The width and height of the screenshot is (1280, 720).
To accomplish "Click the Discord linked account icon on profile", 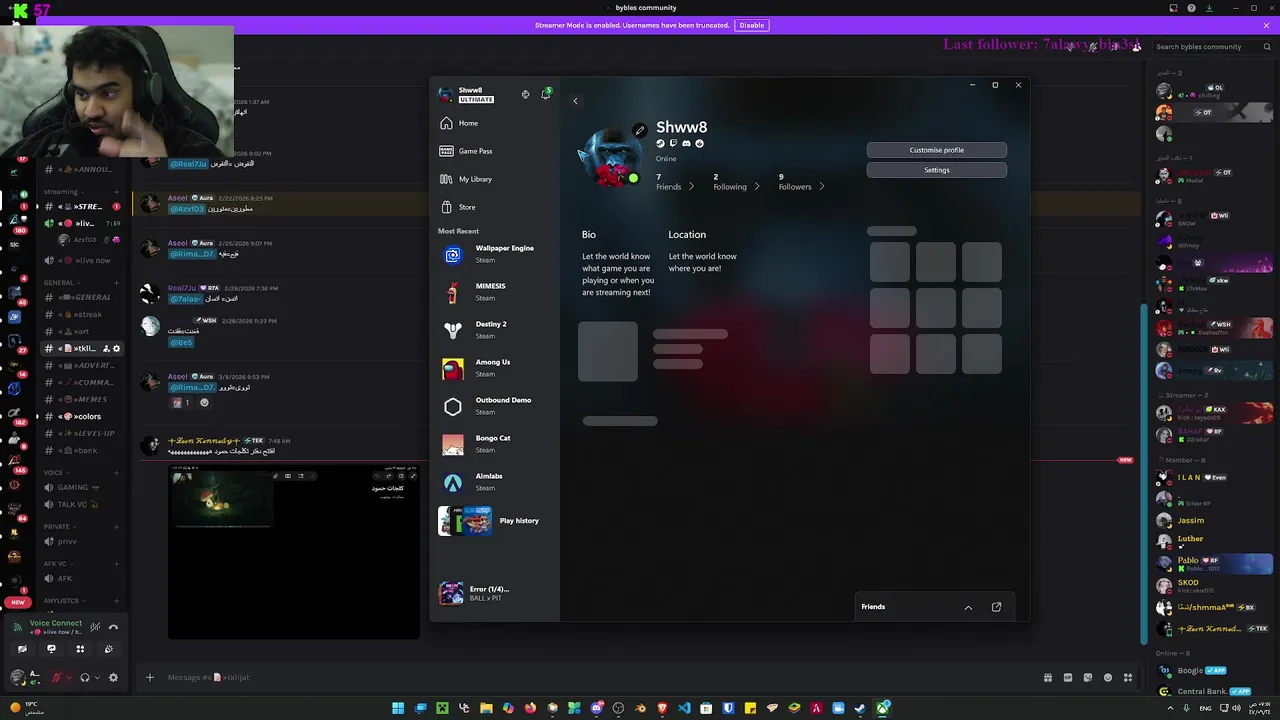I will [686, 144].
